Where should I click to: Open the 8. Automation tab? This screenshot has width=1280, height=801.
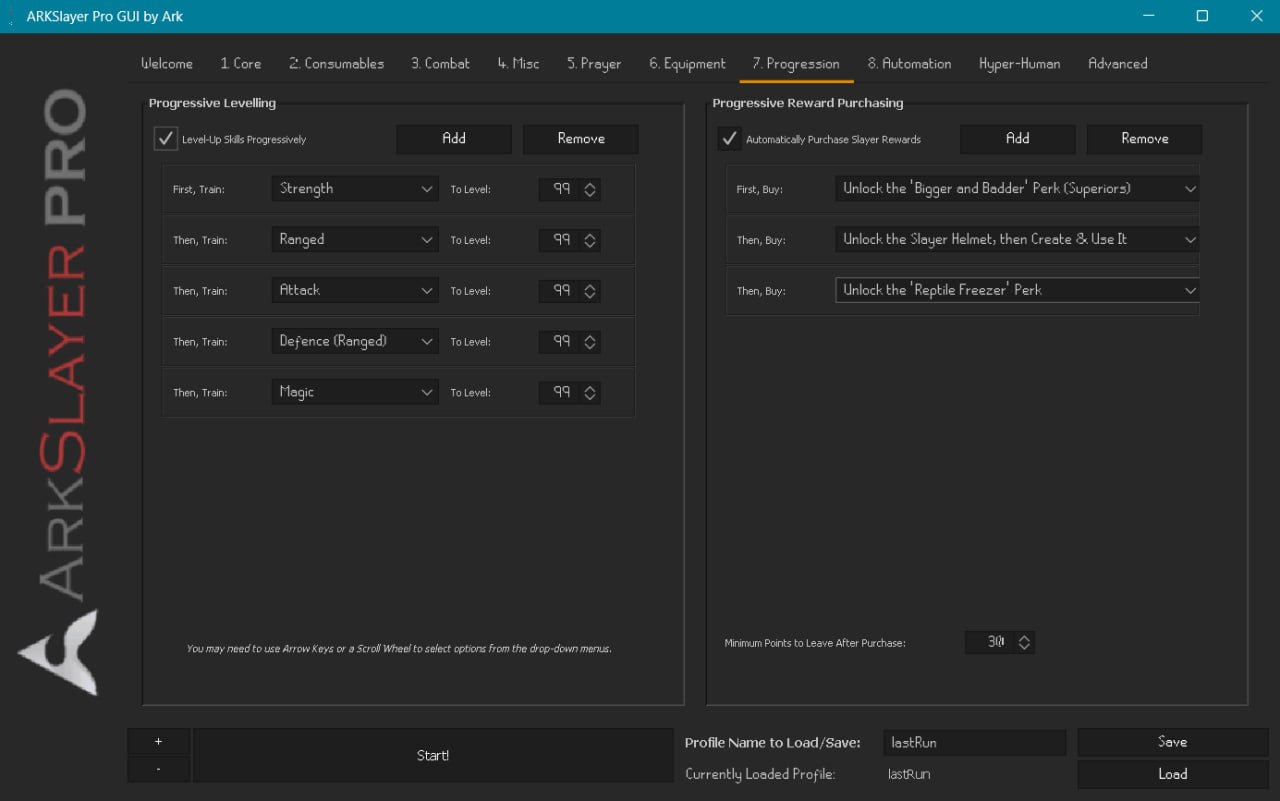pos(909,63)
